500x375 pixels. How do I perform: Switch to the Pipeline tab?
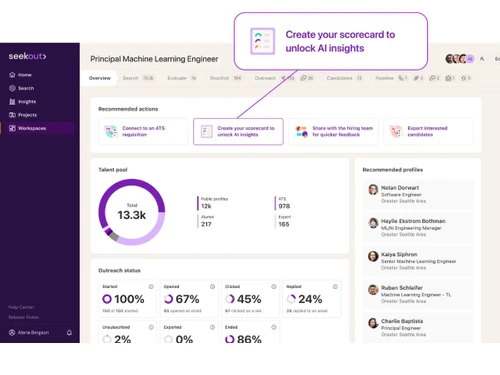pyautogui.click(x=384, y=78)
